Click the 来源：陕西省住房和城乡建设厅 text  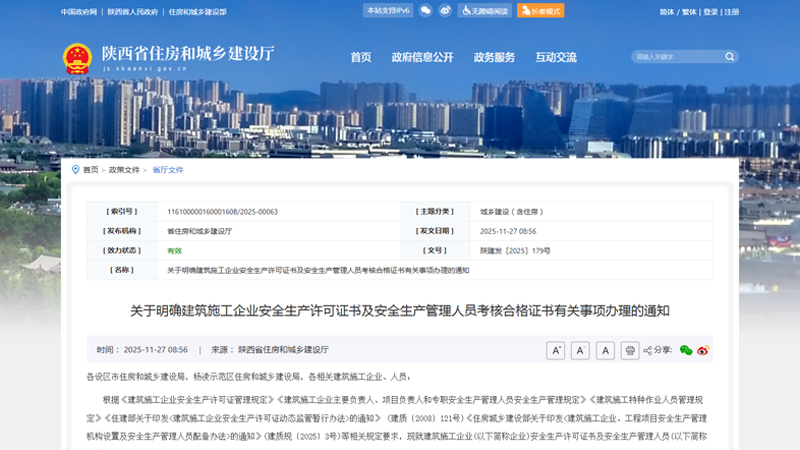pyautogui.click(x=270, y=349)
